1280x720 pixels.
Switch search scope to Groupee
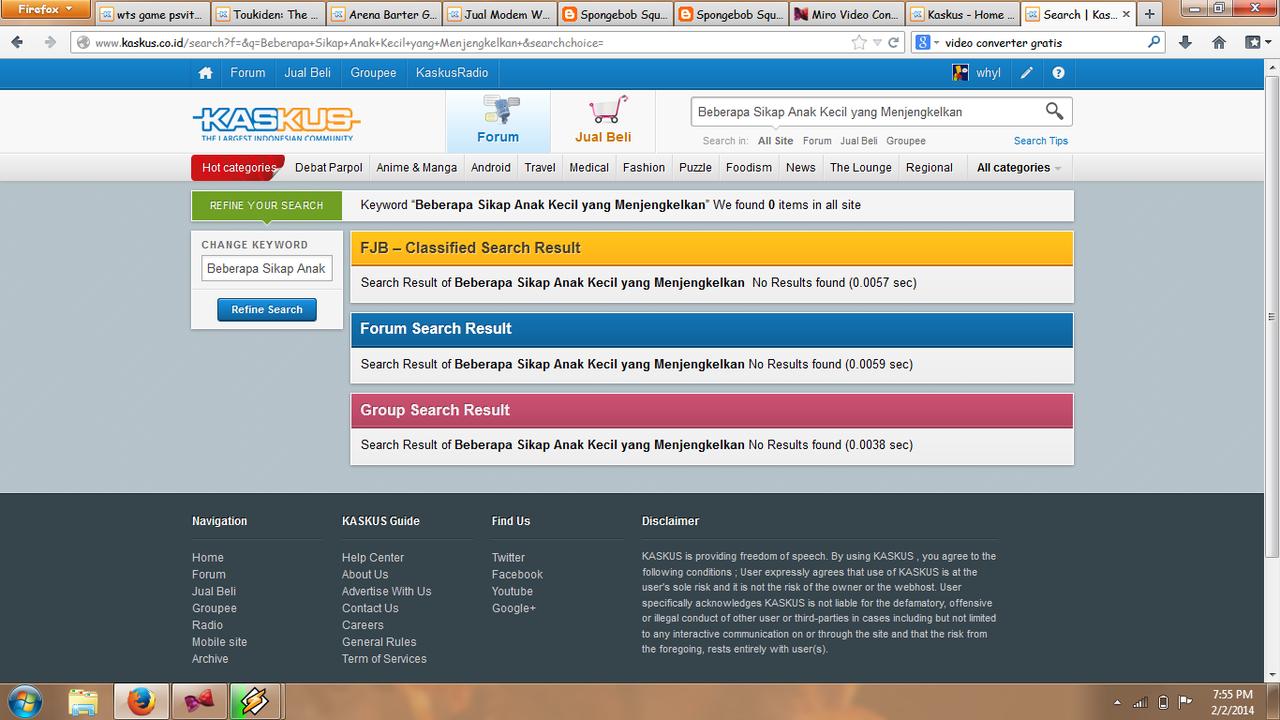(x=906, y=141)
